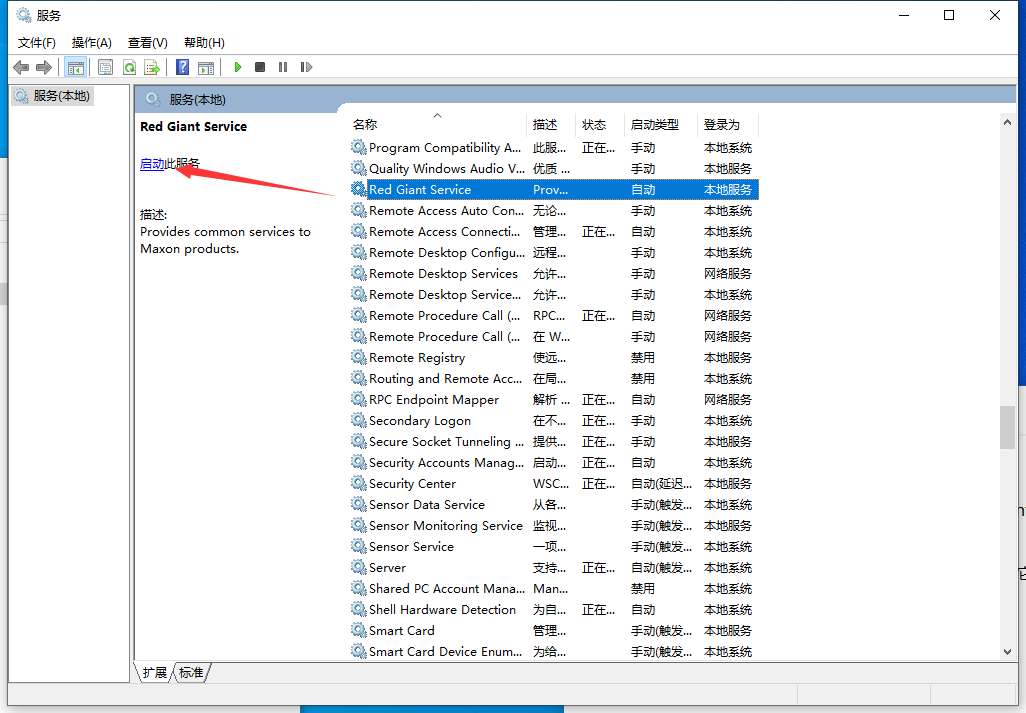This screenshot has width=1026, height=713.
Task: Sort by the 状态 column header
Action: [x=599, y=124]
